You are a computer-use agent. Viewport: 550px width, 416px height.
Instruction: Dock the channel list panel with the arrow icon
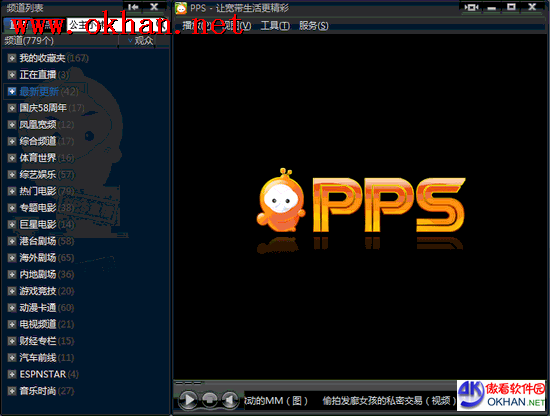point(133,7)
